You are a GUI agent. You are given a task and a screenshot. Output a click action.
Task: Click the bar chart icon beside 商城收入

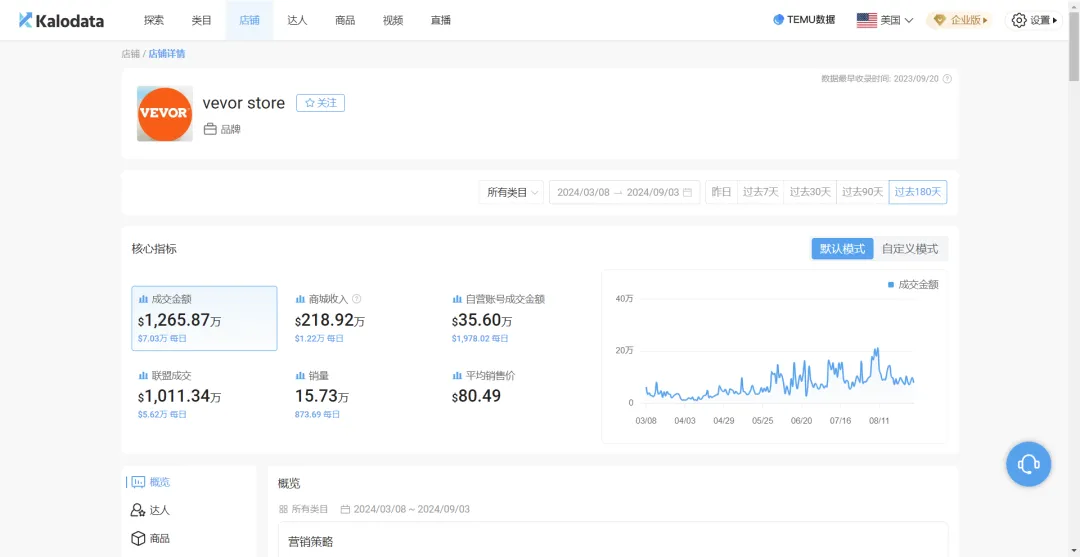[300, 299]
